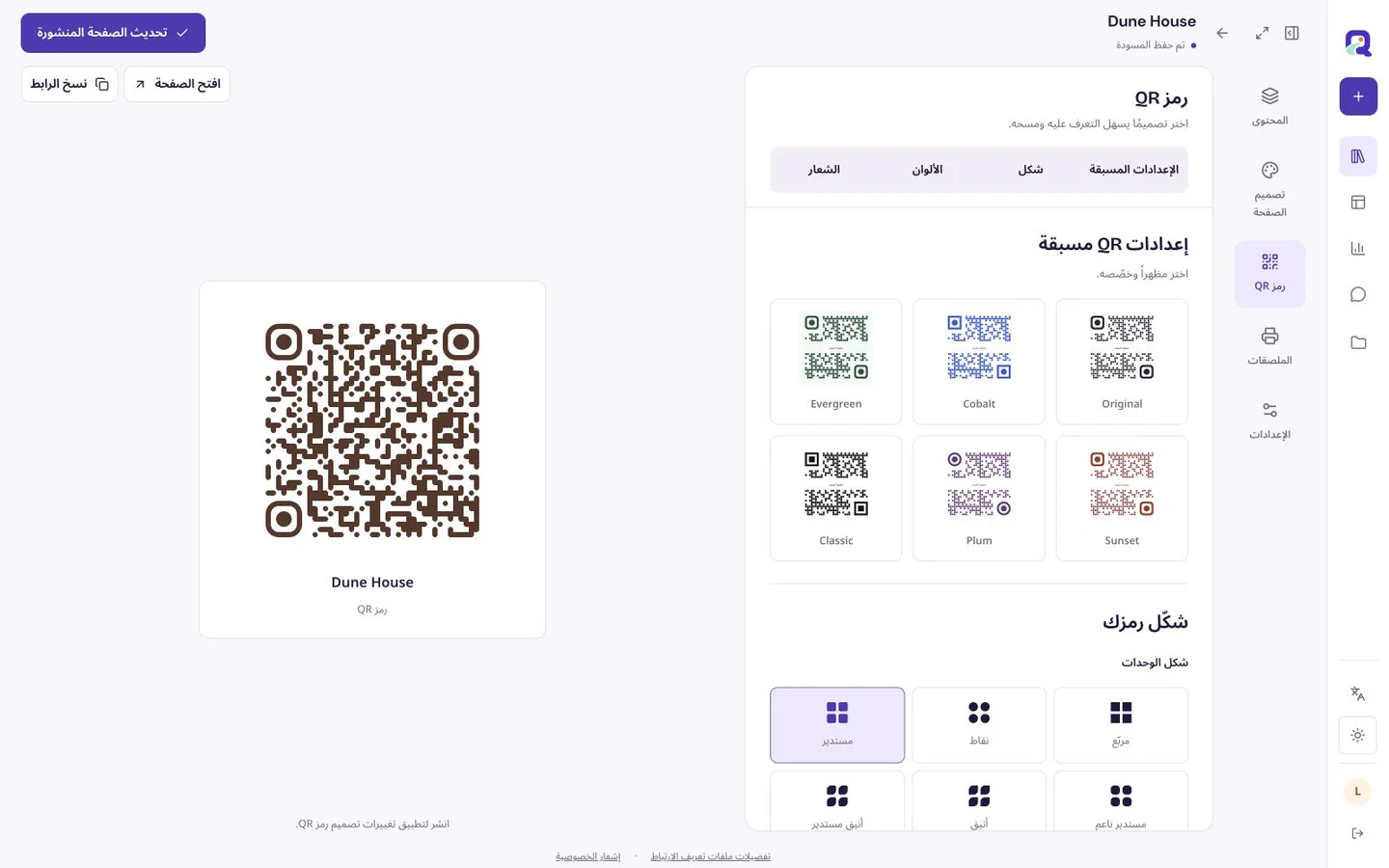Click the language translate icon
The image size is (1389, 868).
pos(1358,693)
